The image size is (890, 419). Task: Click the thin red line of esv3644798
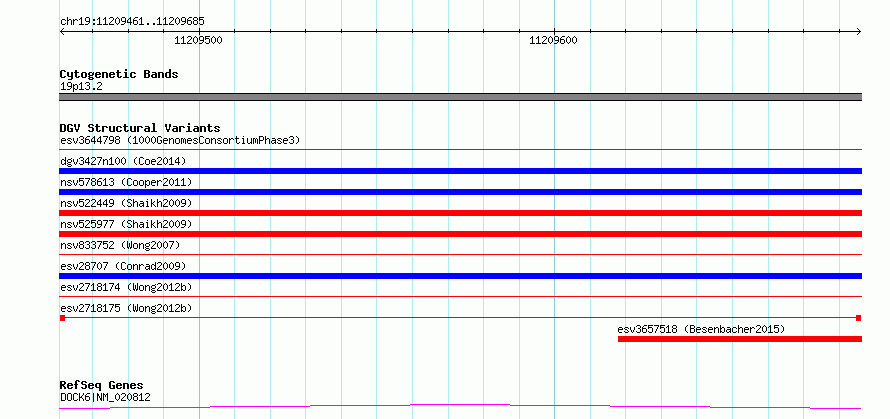[x=460, y=150]
